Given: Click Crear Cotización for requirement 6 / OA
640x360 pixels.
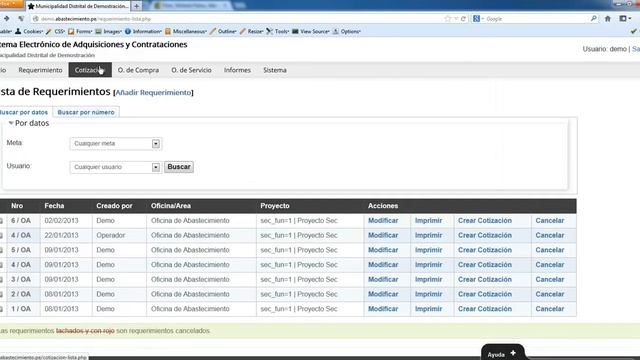Looking at the screenshot, I should click(484, 220).
